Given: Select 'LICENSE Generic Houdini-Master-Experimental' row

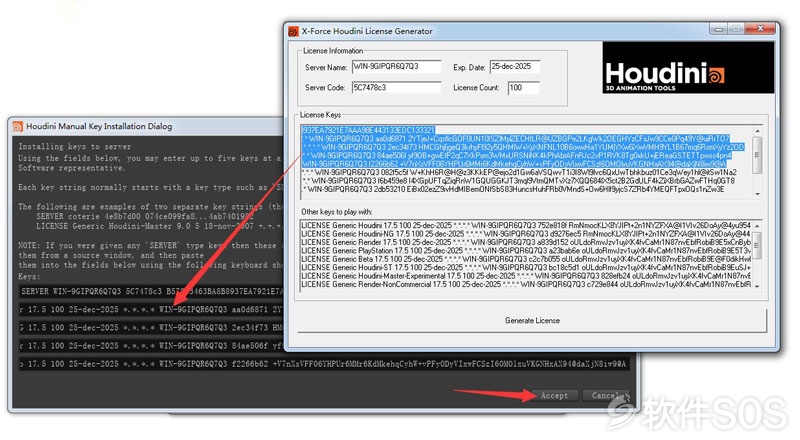Looking at the screenshot, I should [x=526, y=276].
